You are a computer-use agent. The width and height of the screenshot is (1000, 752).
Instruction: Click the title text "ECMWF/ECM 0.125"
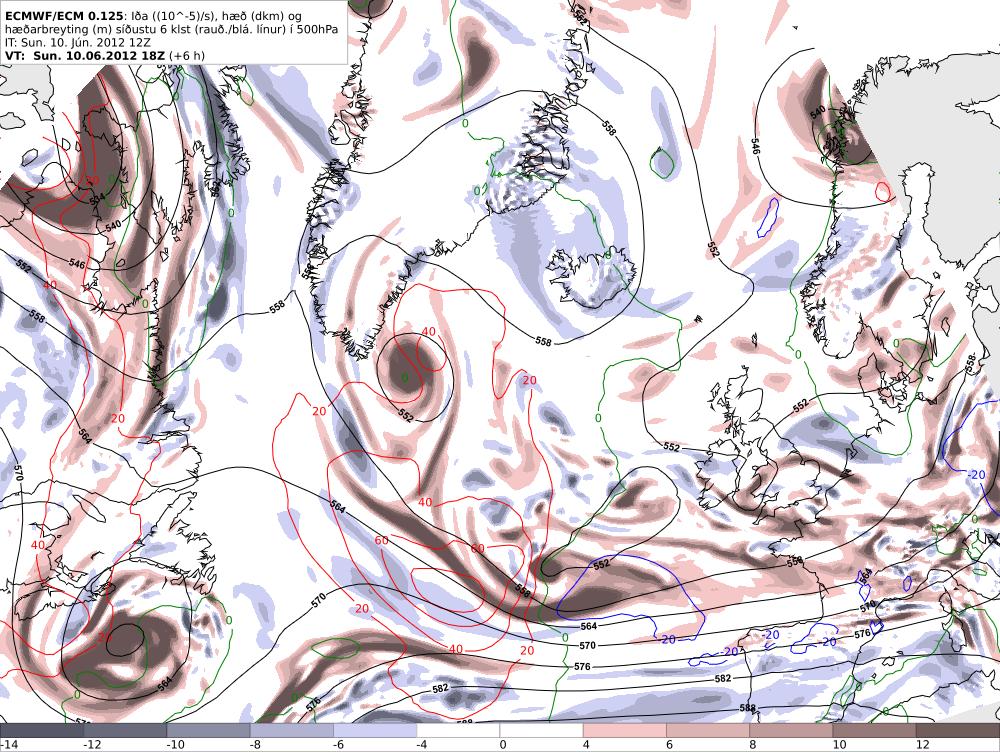[x=63, y=16]
